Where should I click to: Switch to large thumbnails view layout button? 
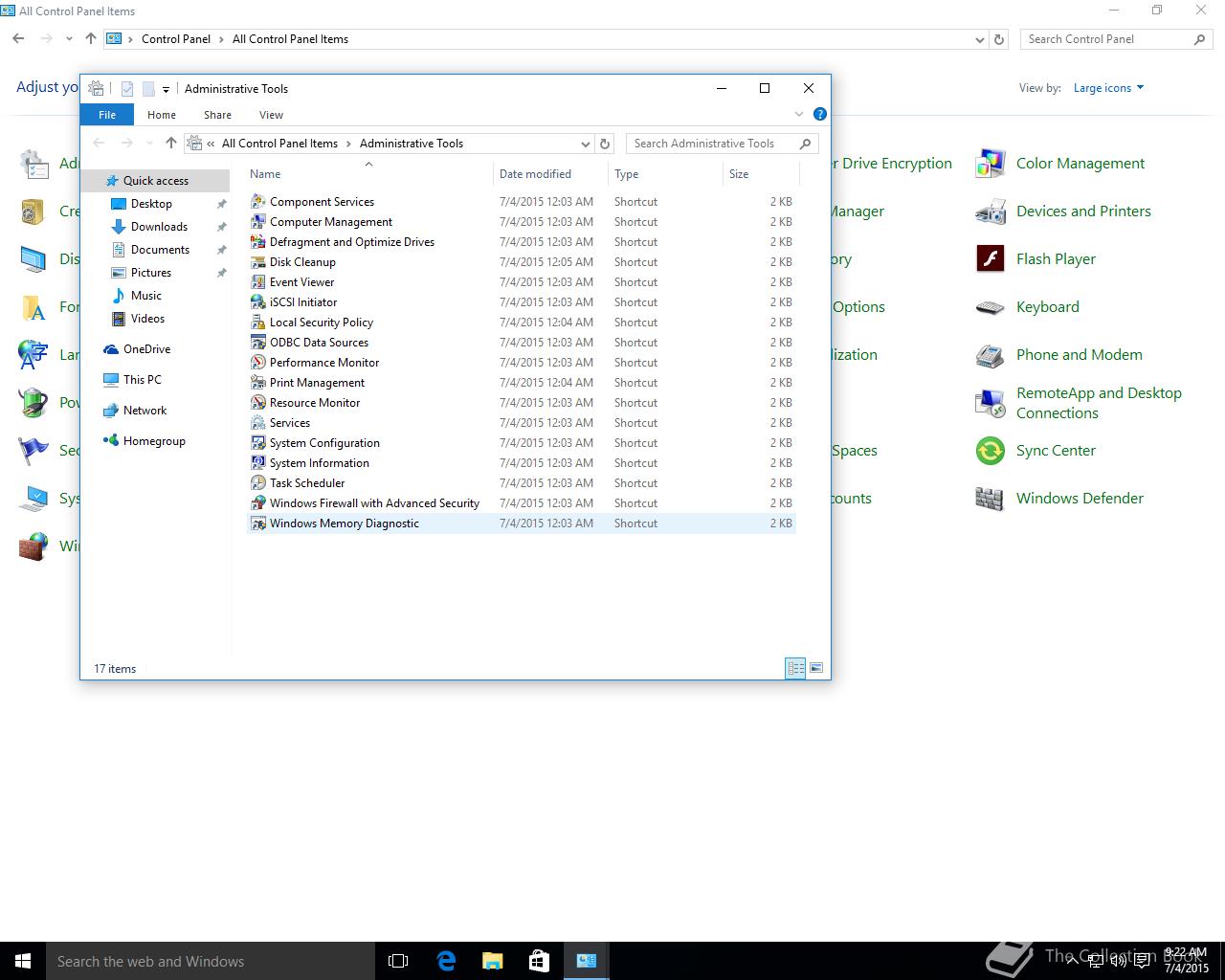click(816, 668)
